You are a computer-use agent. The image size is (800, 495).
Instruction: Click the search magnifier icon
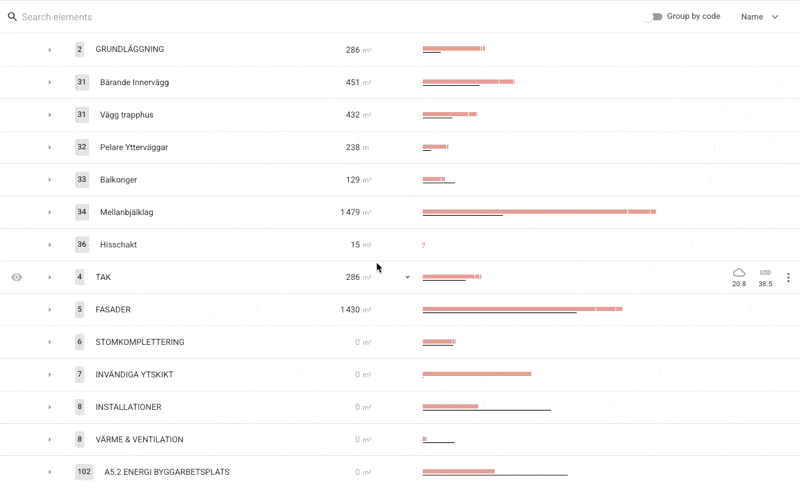click(x=12, y=17)
